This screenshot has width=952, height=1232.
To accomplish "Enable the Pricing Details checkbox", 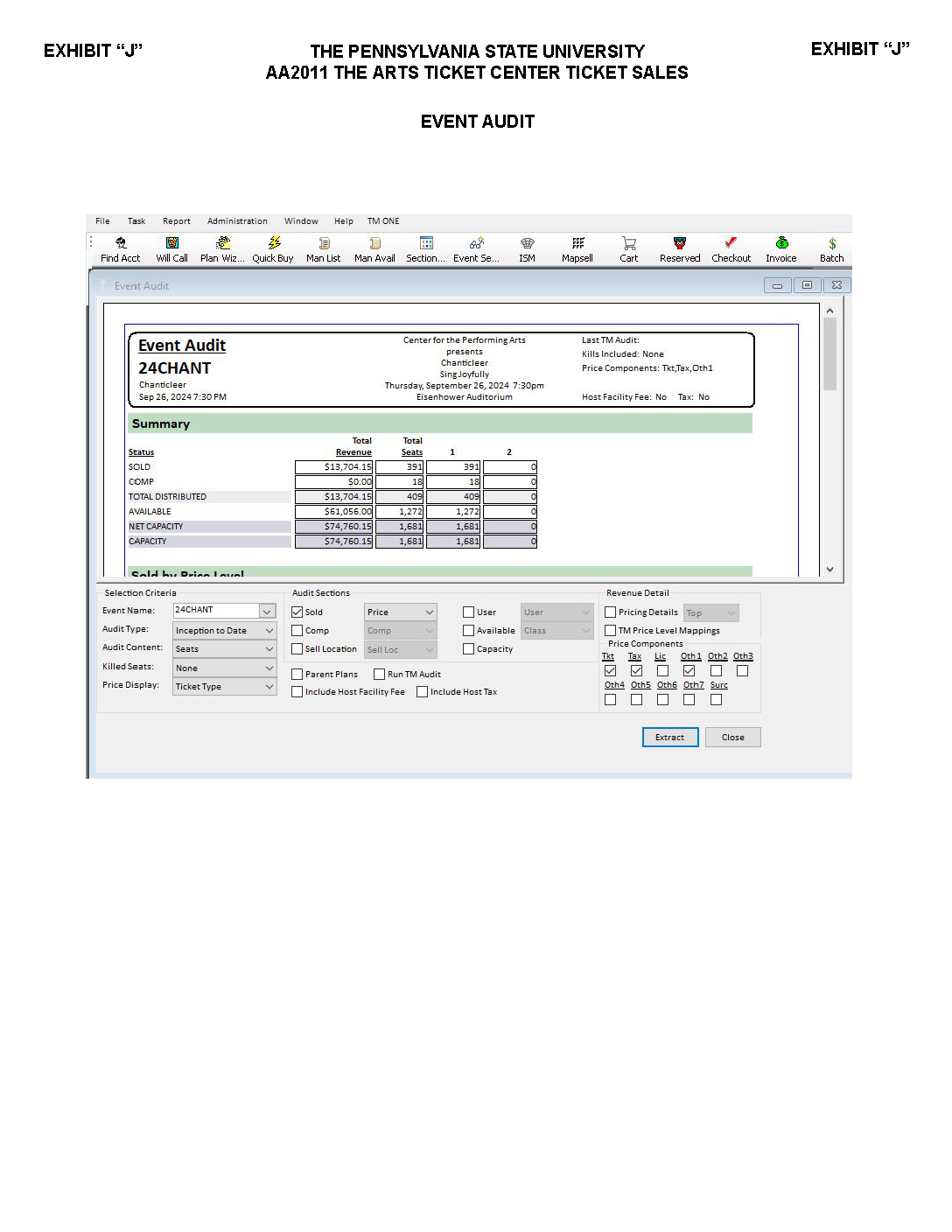I will 611,612.
